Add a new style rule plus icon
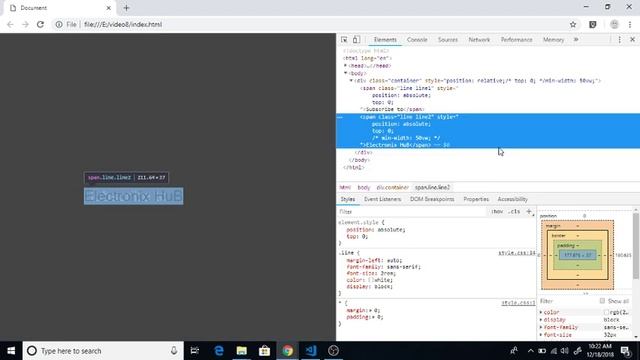Screen dimensions: 640x360 pos(529,211)
